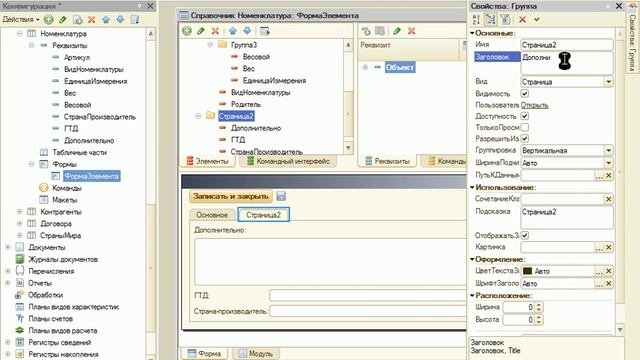Collapse Использование properties section
This screenshot has width=640, height=360.
click(x=472, y=187)
